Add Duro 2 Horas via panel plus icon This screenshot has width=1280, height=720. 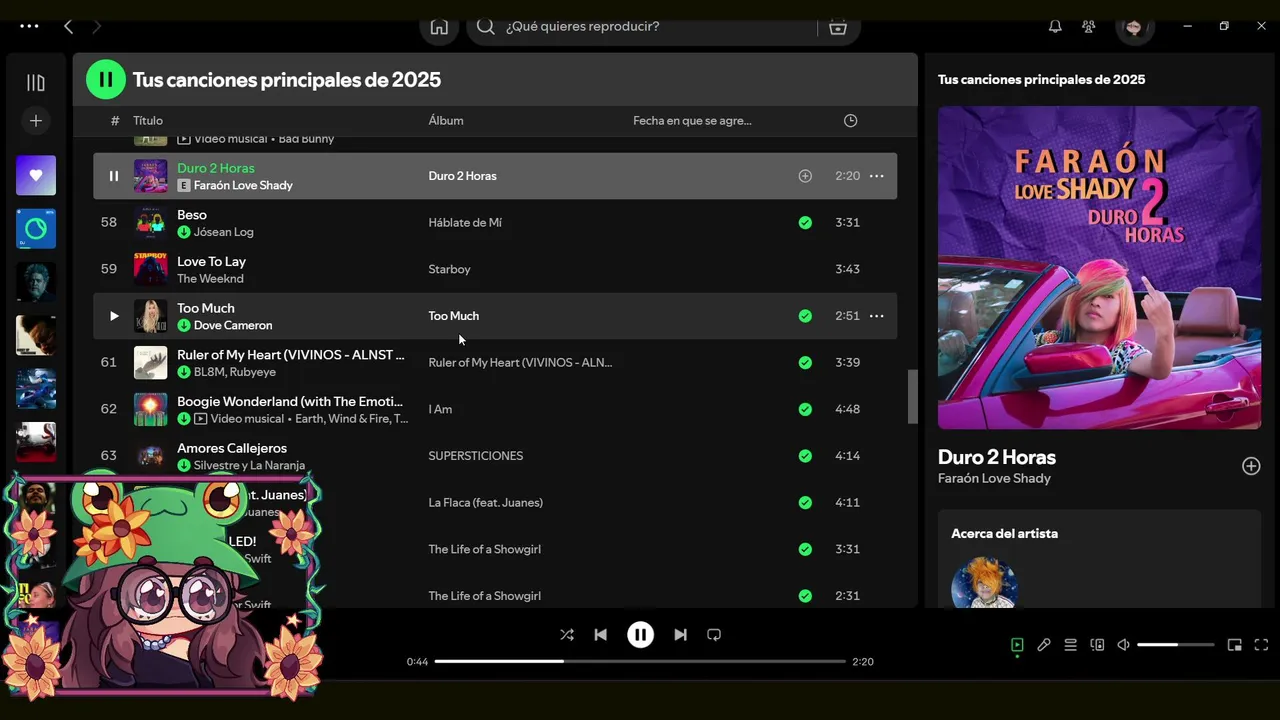point(1251,466)
